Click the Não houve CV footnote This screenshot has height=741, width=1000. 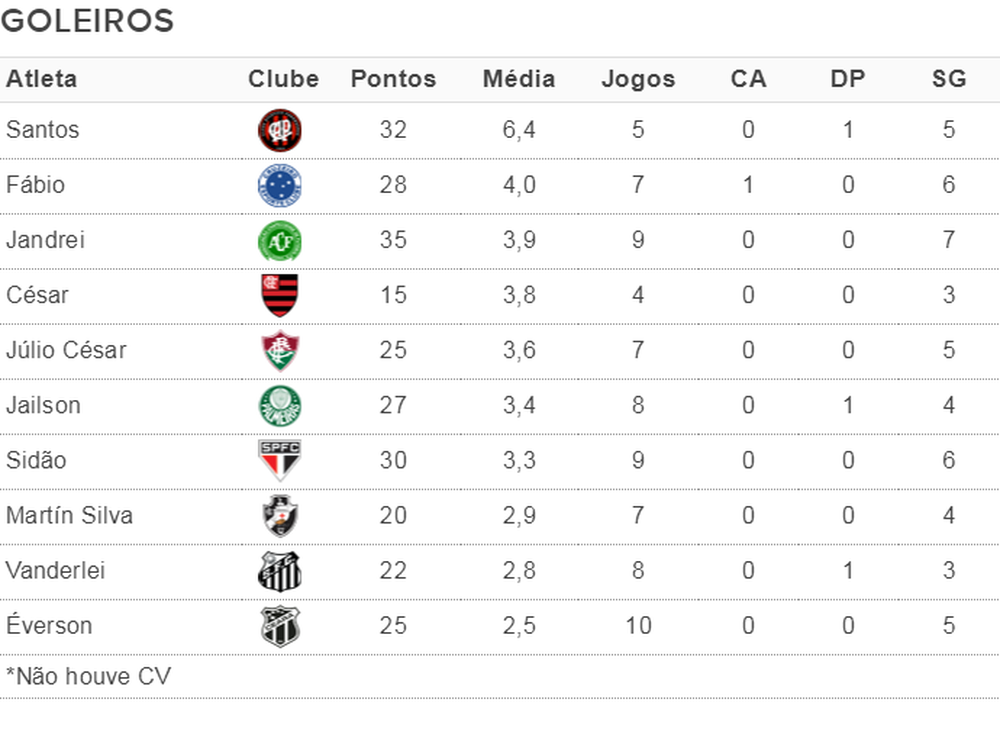88,677
